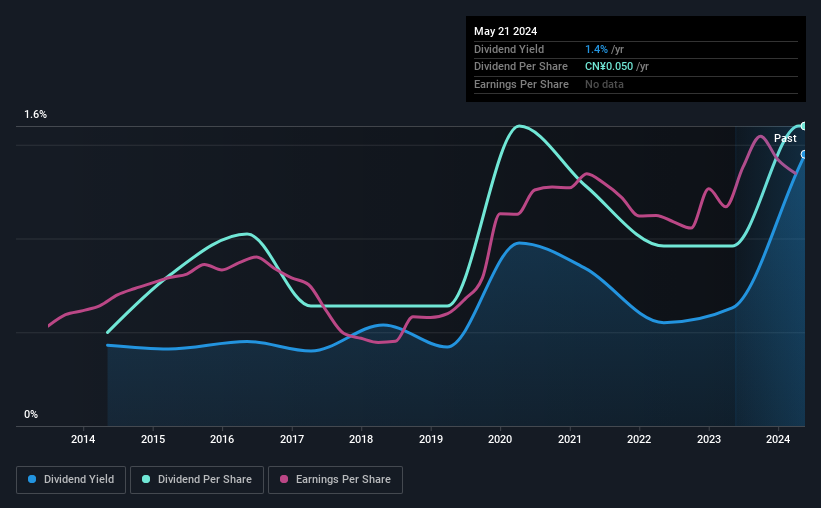Click the 2015 x-axis label
821x508 pixels.
coord(153,439)
